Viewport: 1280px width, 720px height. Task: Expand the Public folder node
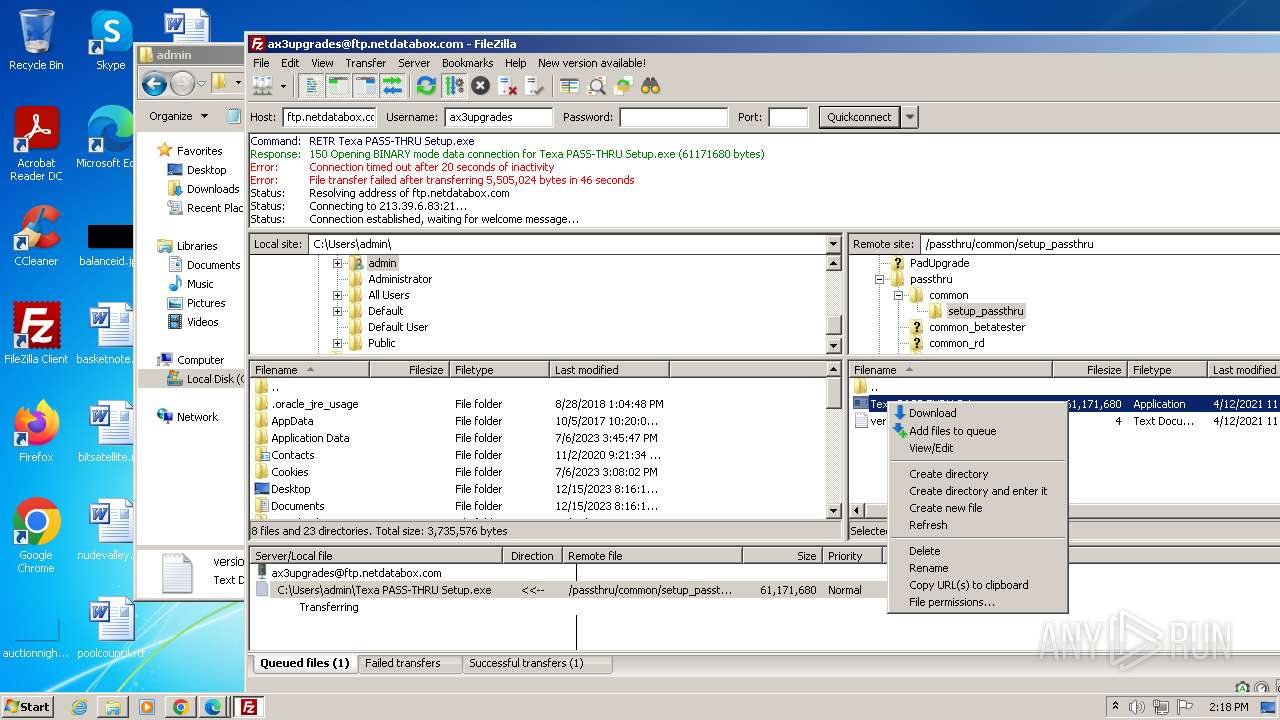[337, 343]
